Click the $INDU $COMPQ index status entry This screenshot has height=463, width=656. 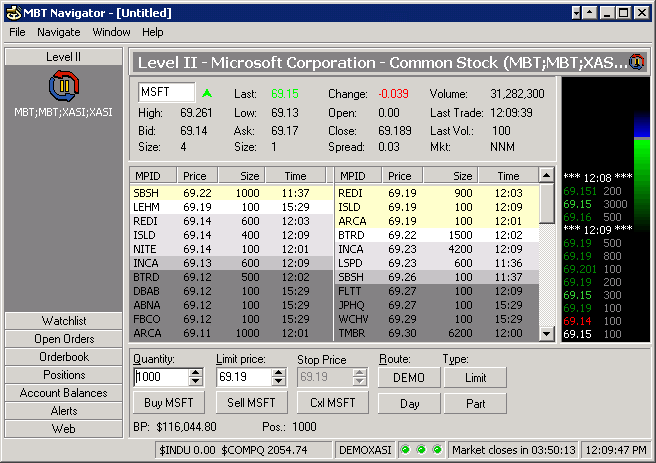coord(243,450)
